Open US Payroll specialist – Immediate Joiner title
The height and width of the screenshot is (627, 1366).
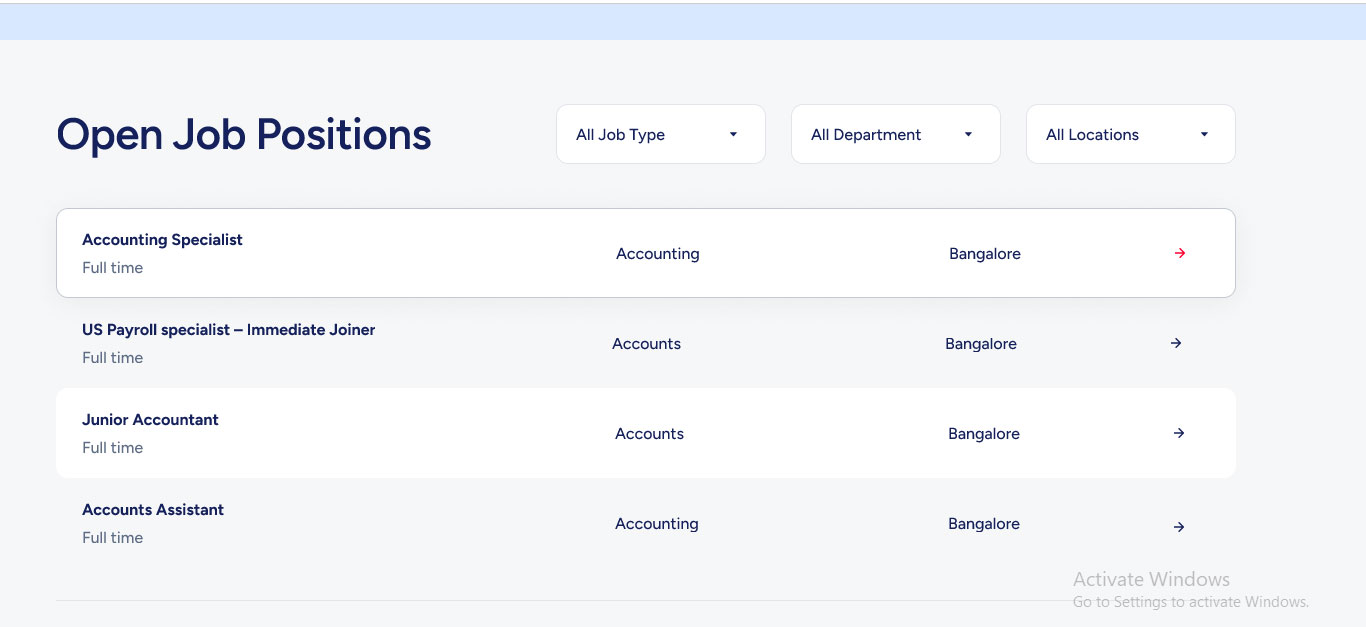pyautogui.click(x=228, y=330)
